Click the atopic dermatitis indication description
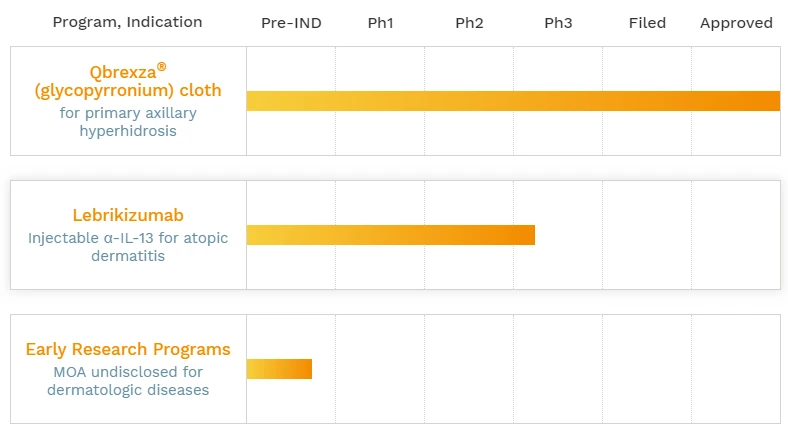The image size is (788, 435). click(128, 246)
